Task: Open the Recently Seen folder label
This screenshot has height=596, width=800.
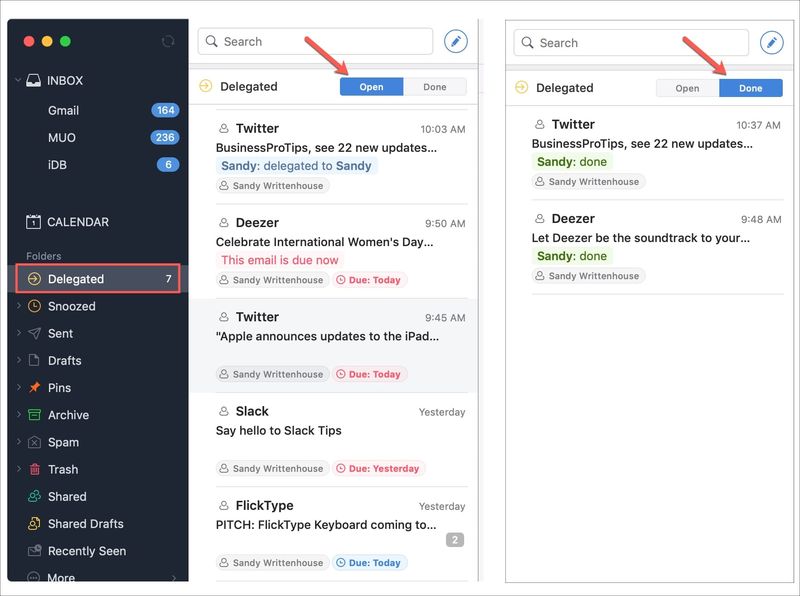Action: (x=87, y=551)
